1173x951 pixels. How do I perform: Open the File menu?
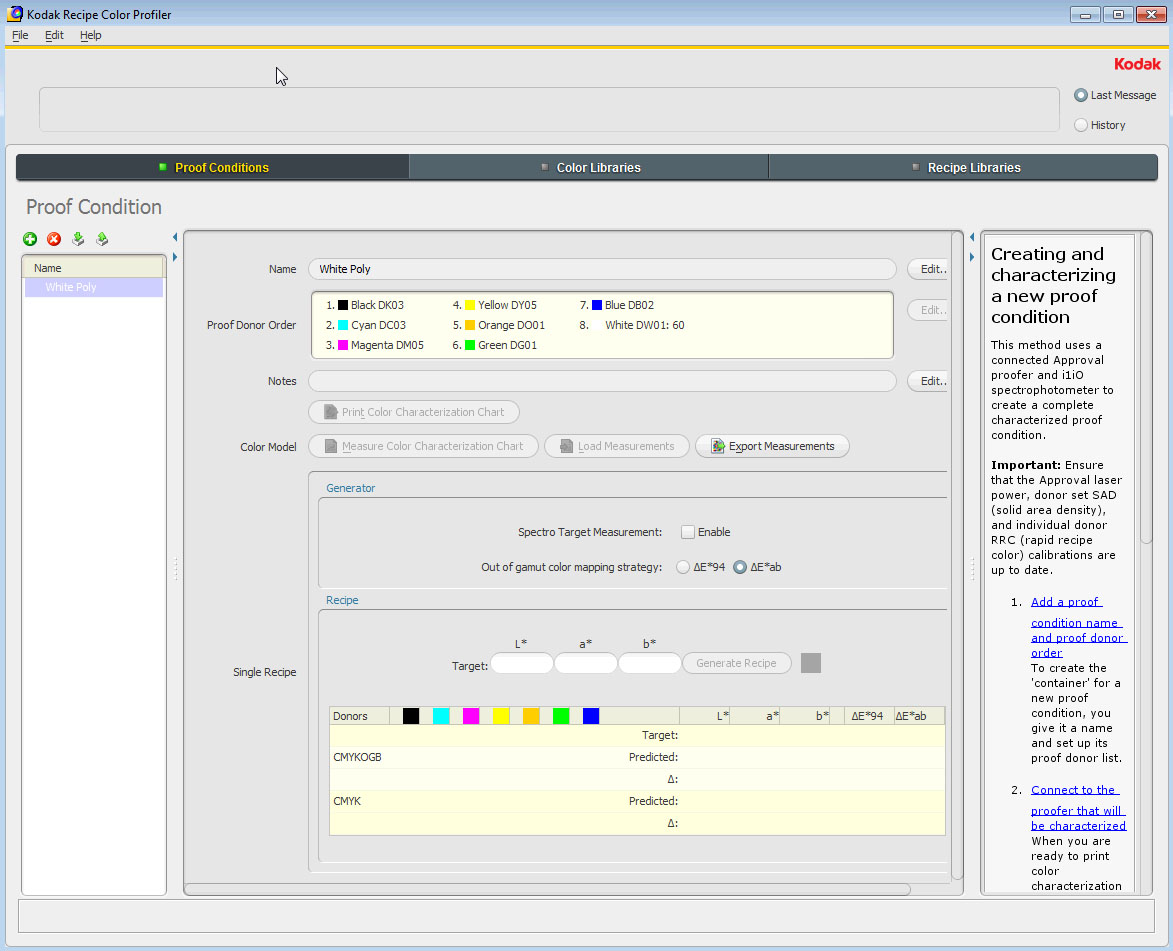[20, 35]
